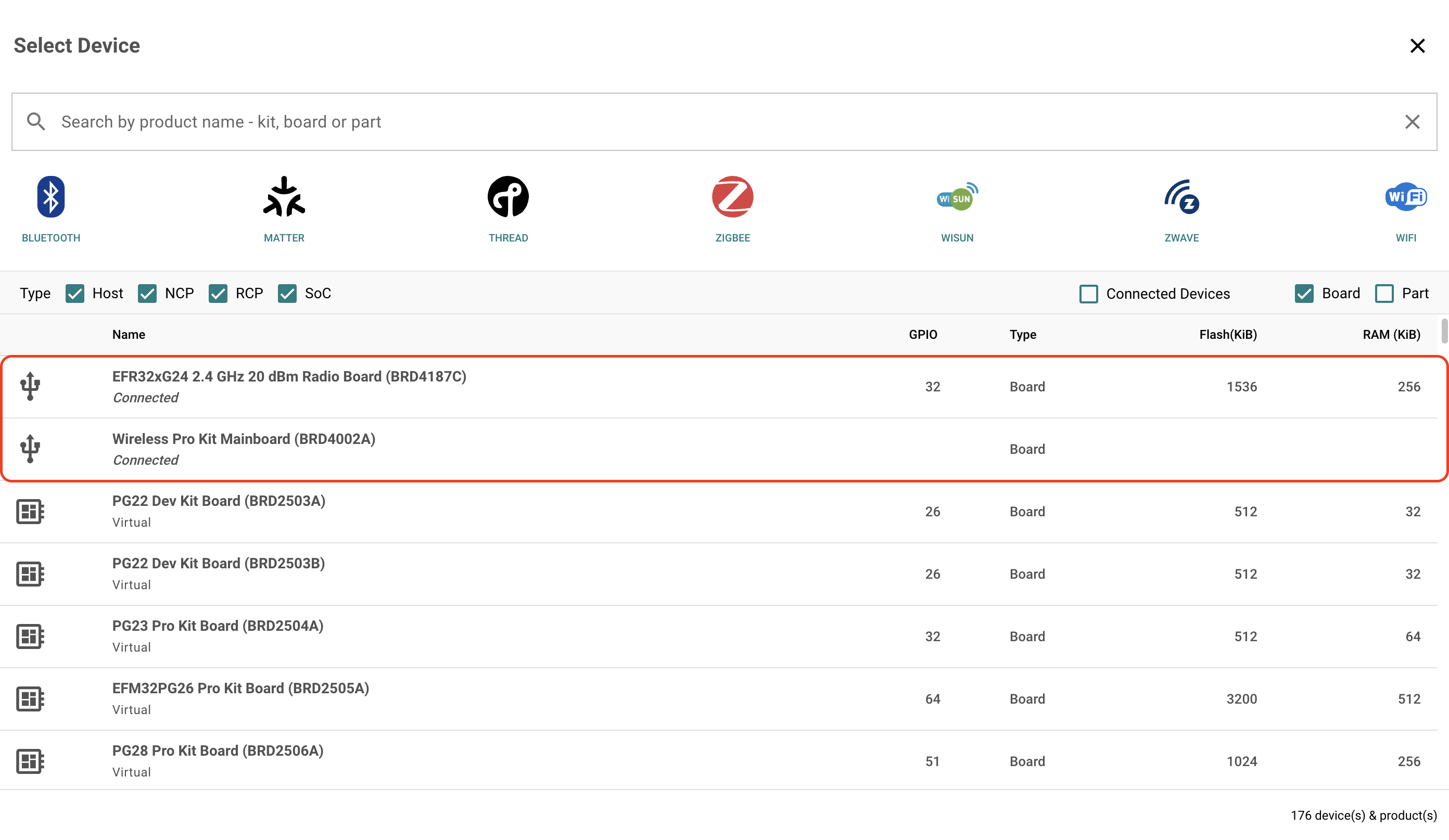Click the search magnifier icon

(35, 122)
